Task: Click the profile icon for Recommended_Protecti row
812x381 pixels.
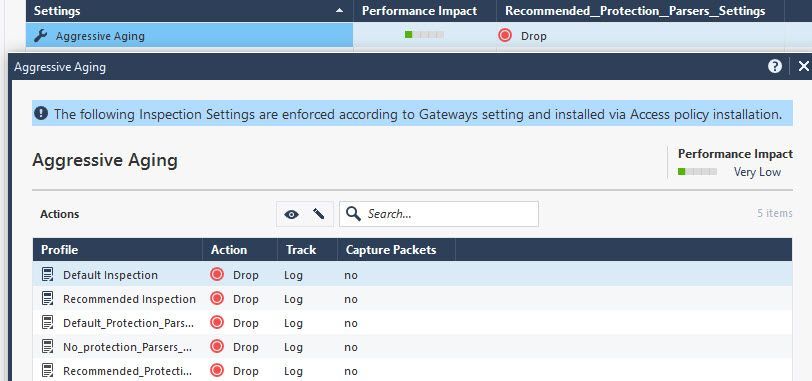Action: click(48, 371)
